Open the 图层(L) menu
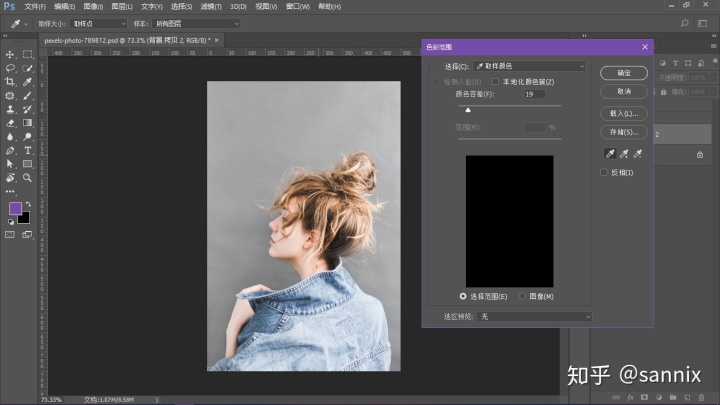This screenshot has width=720, height=405. (122, 7)
